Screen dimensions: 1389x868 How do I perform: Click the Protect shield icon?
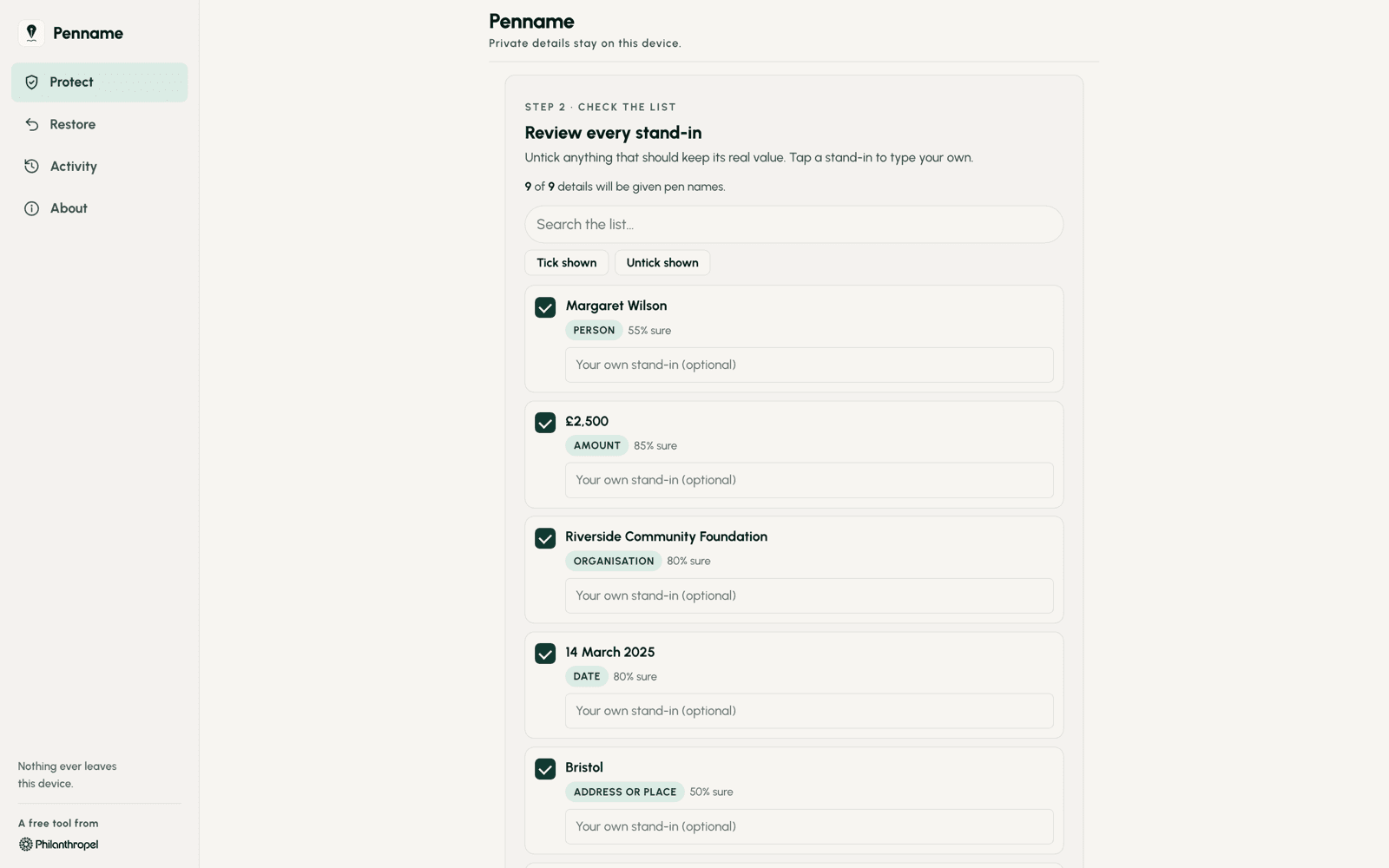coord(31,82)
